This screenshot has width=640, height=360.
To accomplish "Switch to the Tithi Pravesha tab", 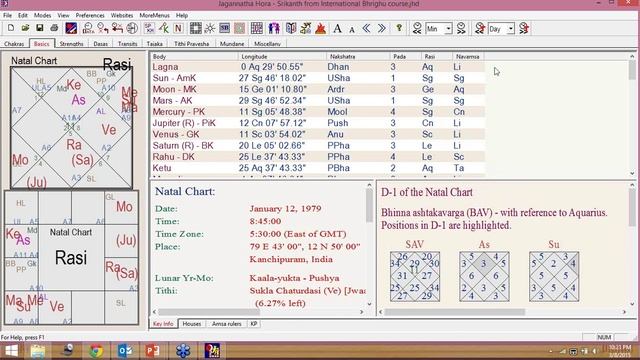I will tap(191, 44).
